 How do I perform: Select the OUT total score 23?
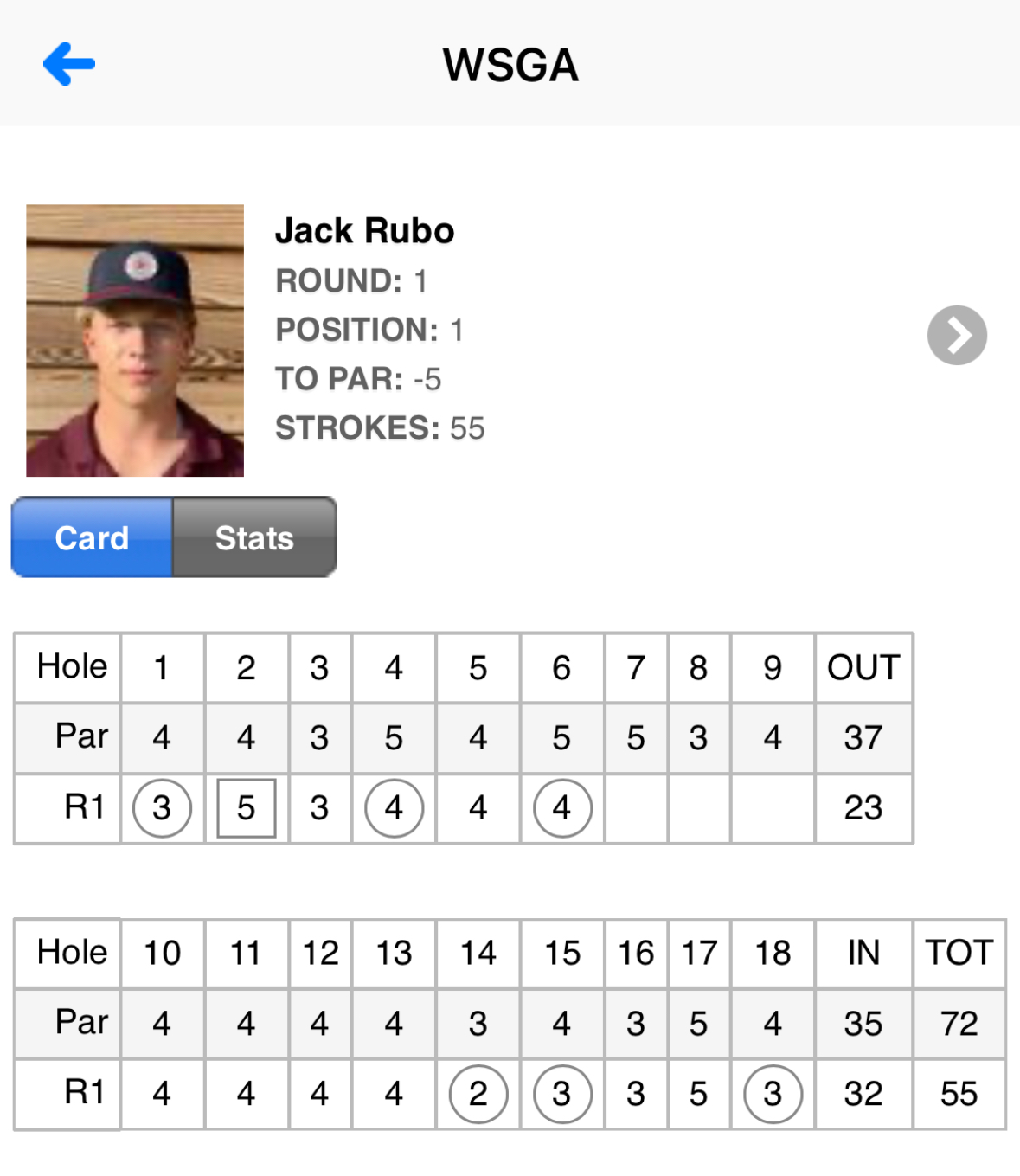(x=863, y=808)
